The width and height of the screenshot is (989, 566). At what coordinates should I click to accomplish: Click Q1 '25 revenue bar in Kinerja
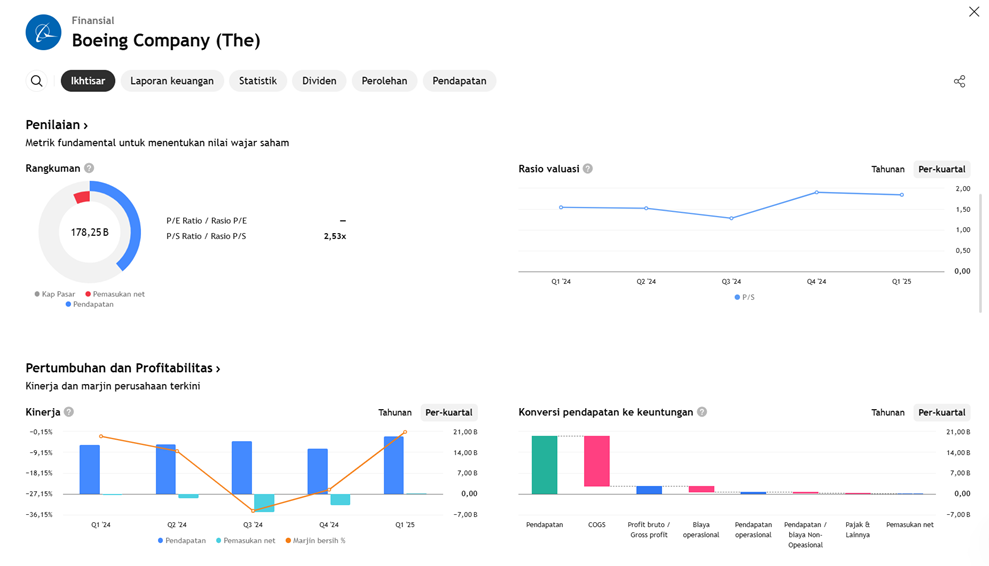click(394, 465)
